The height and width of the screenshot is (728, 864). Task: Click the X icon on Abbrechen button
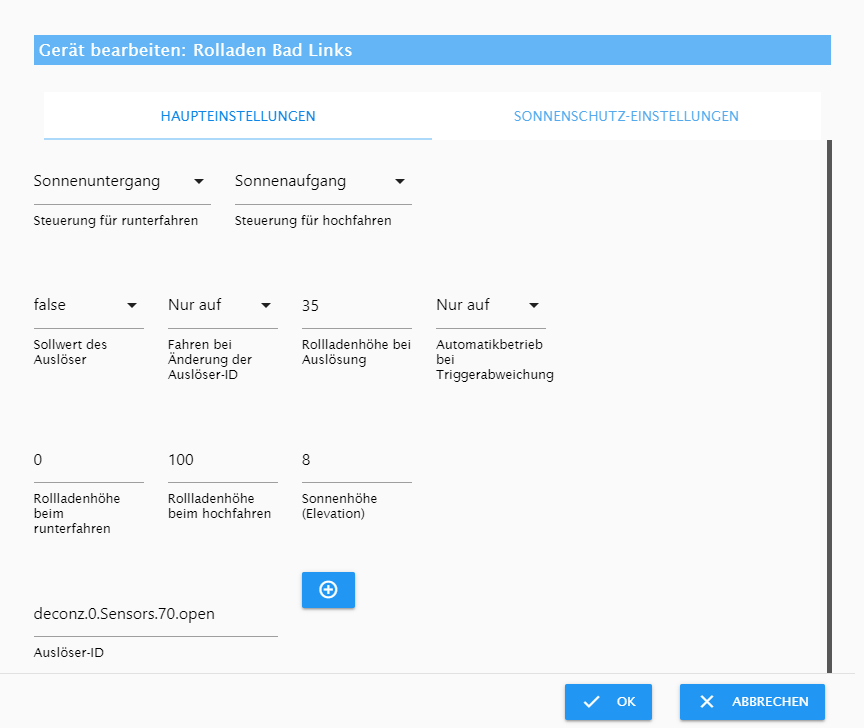click(x=706, y=702)
